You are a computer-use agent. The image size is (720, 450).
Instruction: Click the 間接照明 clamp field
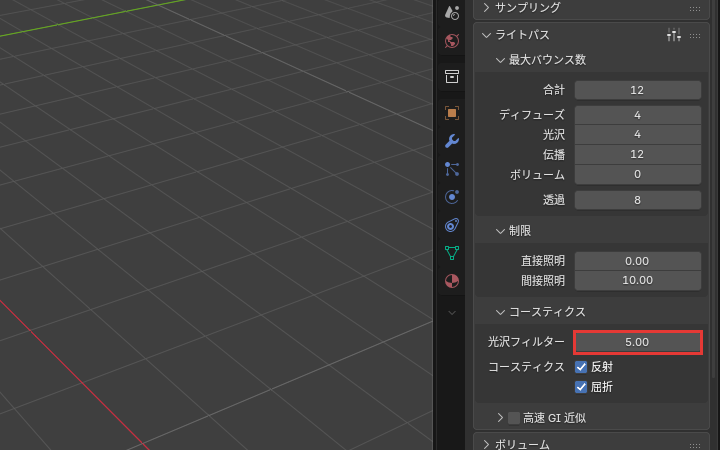click(x=637, y=281)
